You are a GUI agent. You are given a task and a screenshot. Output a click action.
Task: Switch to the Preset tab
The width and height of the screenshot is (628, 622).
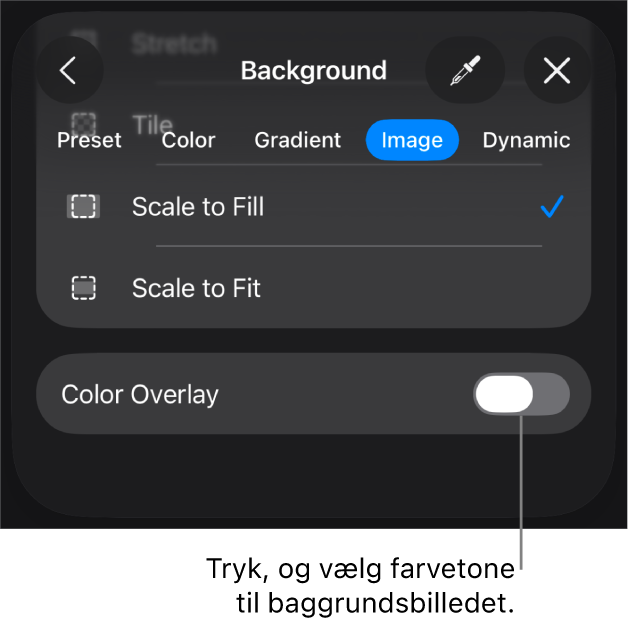click(89, 140)
